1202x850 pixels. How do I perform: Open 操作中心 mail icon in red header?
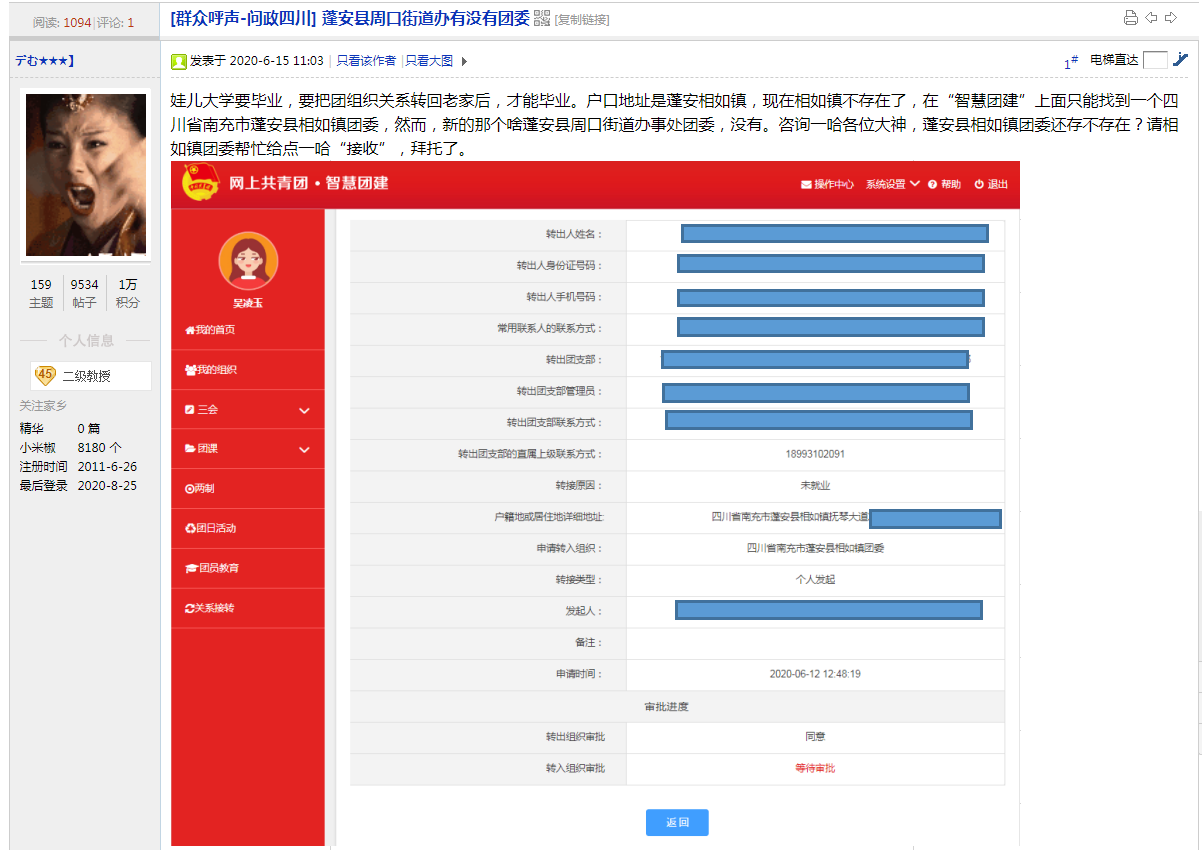click(806, 185)
